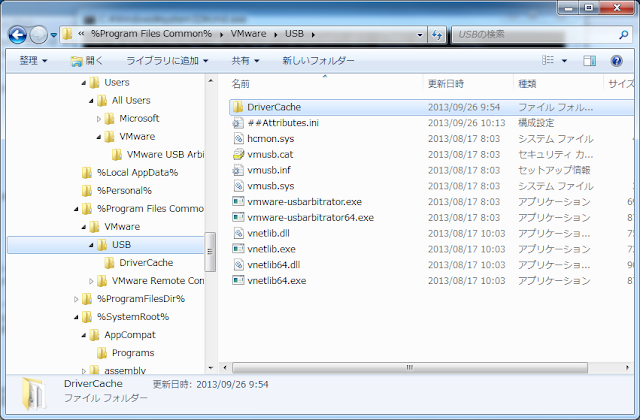Screen dimensions: 640x420
Task: Click the file list scroll left arrow
Action: [225, 368]
